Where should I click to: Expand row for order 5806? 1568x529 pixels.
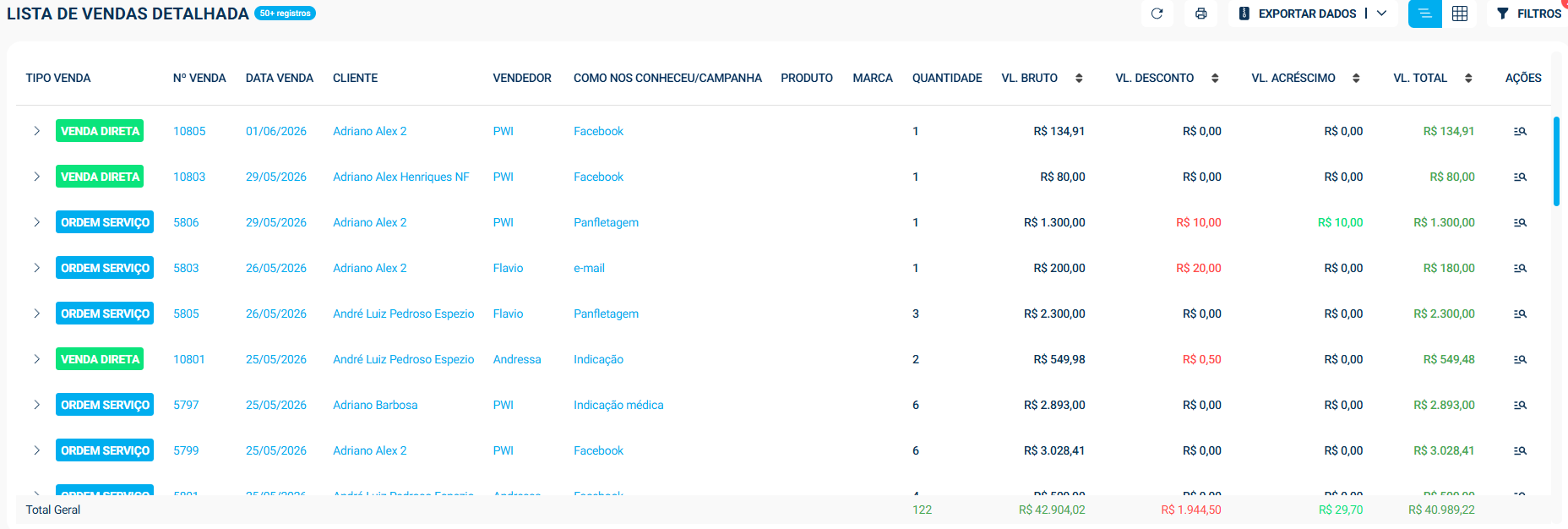(x=36, y=222)
